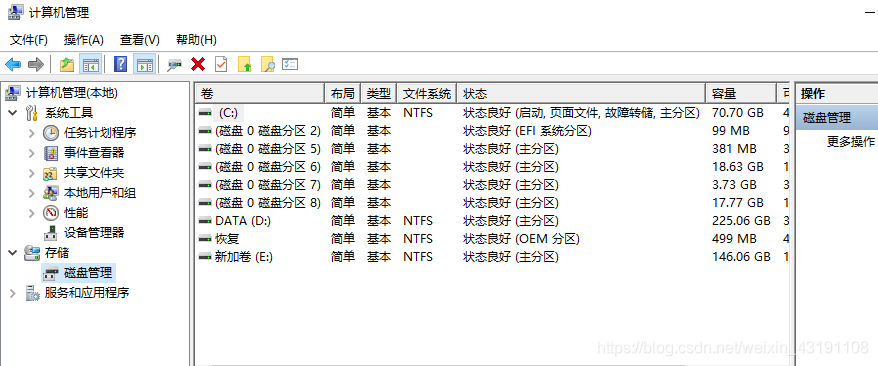878x366 pixels.
Task: Open the 帮助(H) menu
Action: 196,40
